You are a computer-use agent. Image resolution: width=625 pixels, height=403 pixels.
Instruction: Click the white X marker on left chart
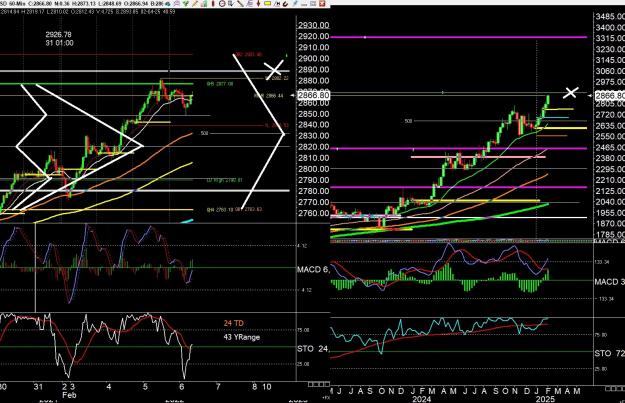click(274, 70)
